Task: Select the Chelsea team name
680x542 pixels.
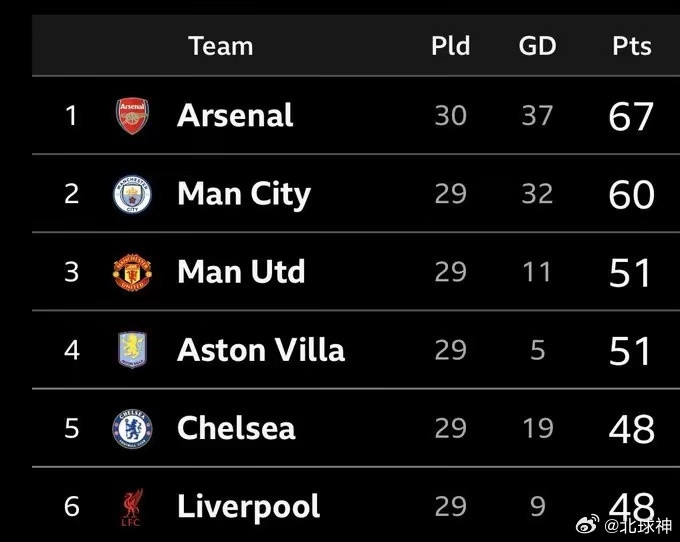Action: (236, 428)
